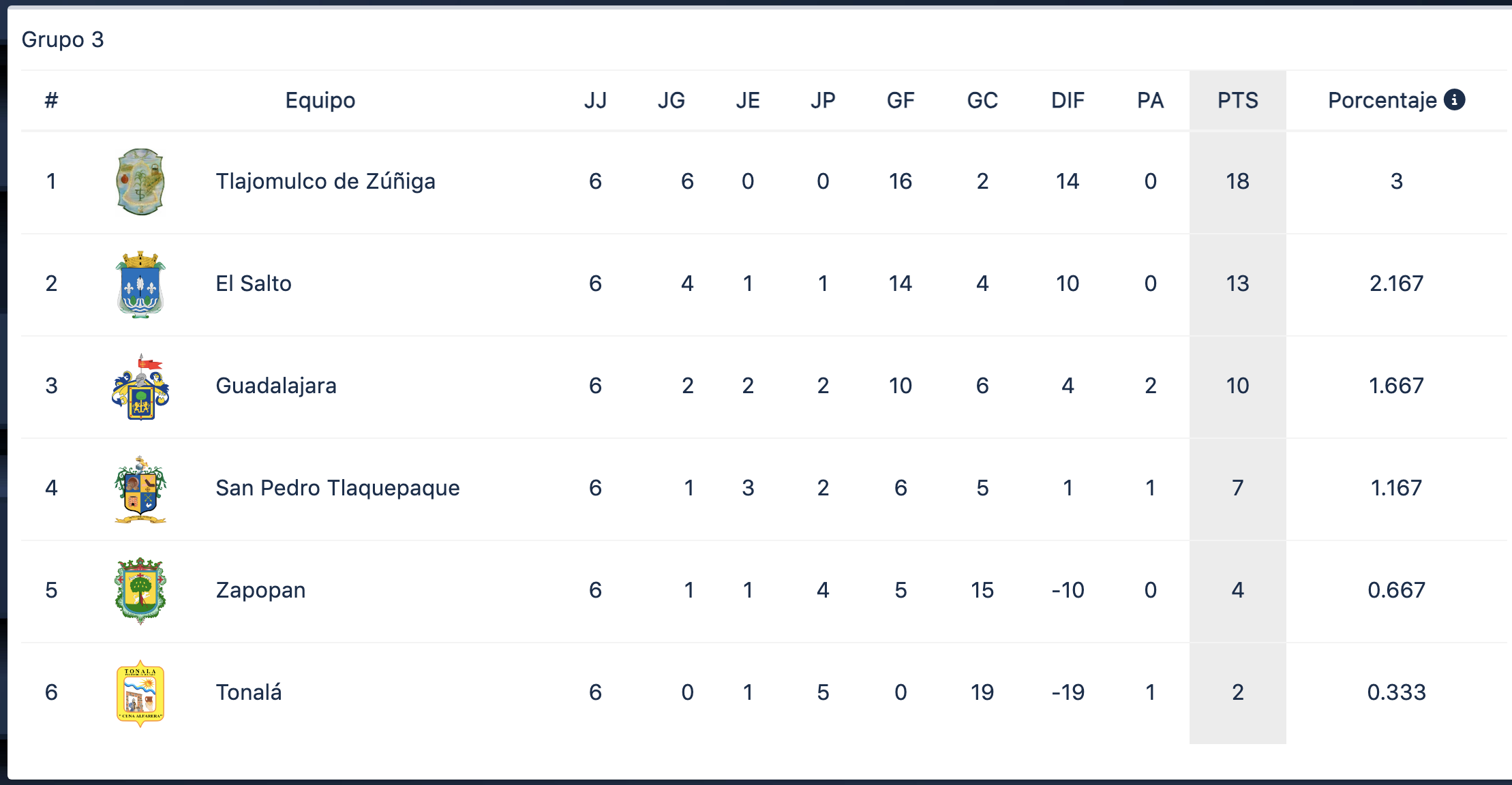This screenshot has height=785, width=1512.
Task: Open the Tonalá team name
Action: tap(249, 693)
